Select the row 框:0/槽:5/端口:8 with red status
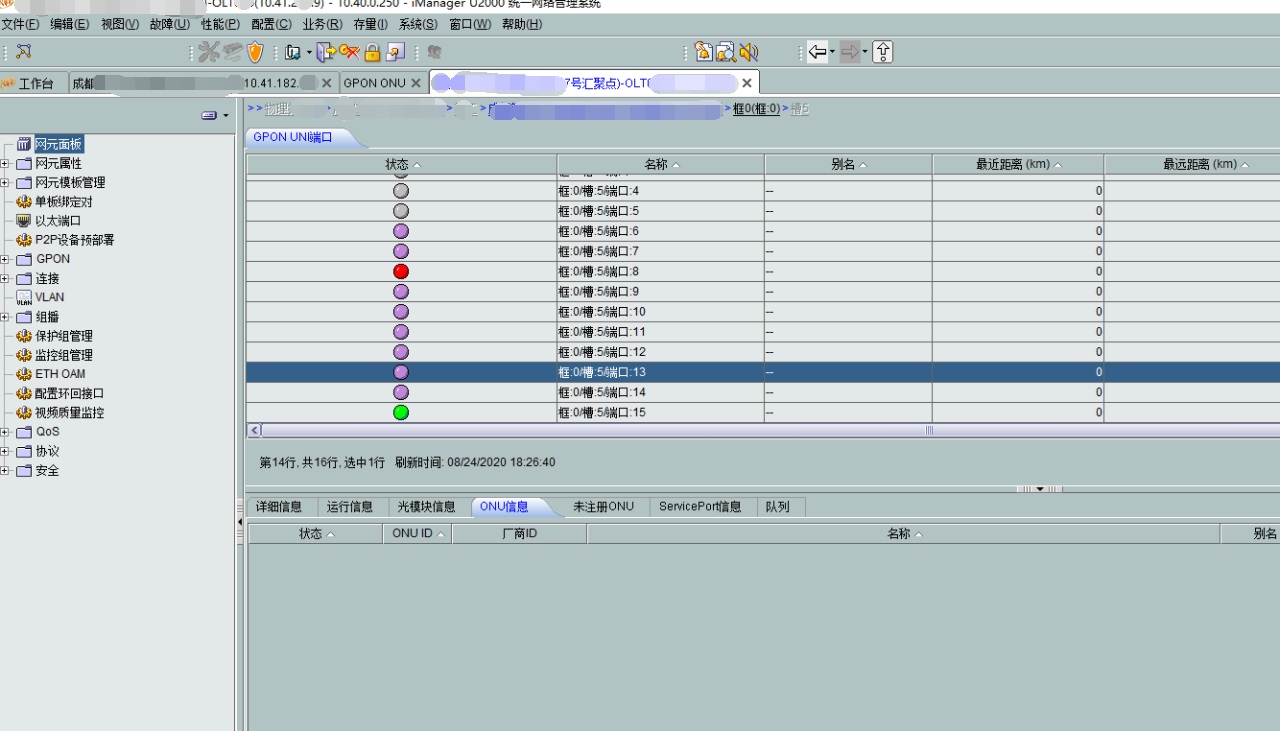 coord(763,271)
